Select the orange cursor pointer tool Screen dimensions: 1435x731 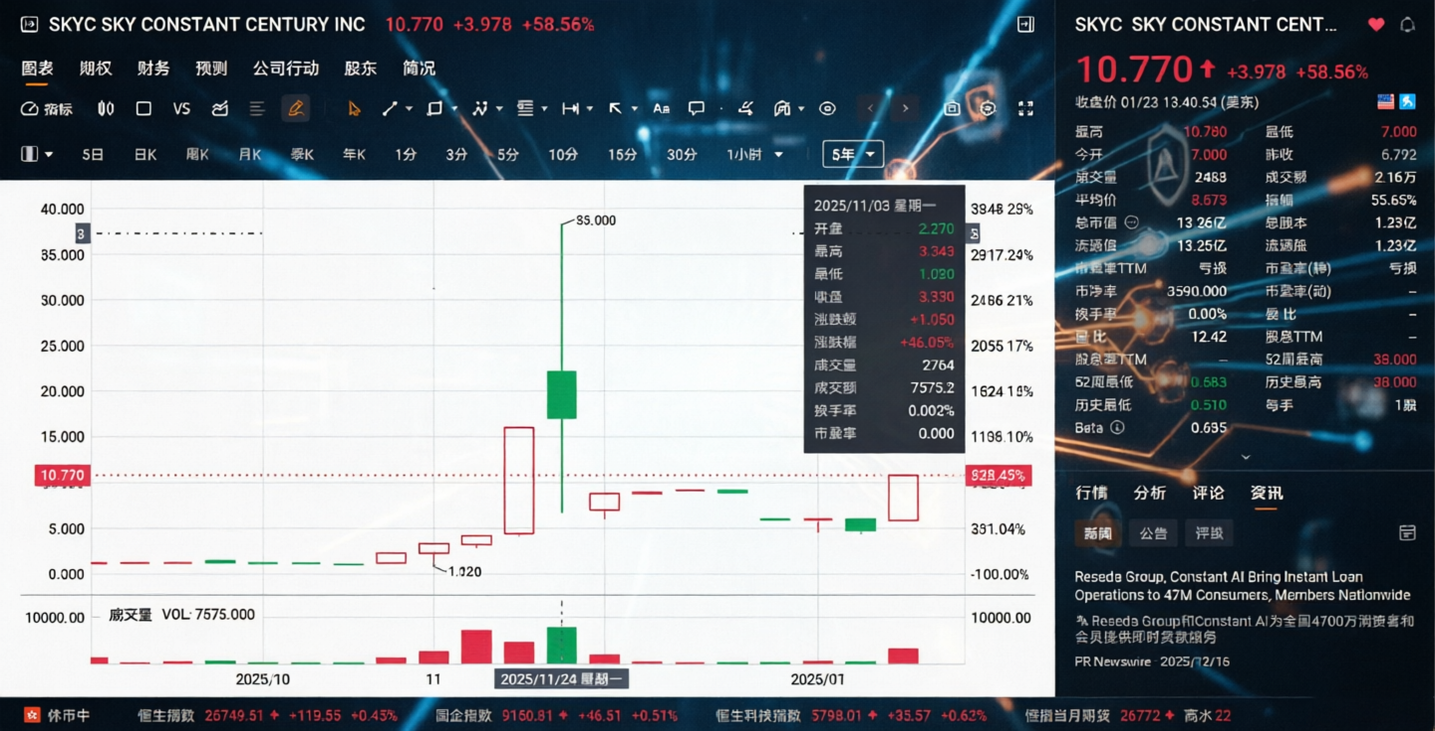(x=353, y=109)
